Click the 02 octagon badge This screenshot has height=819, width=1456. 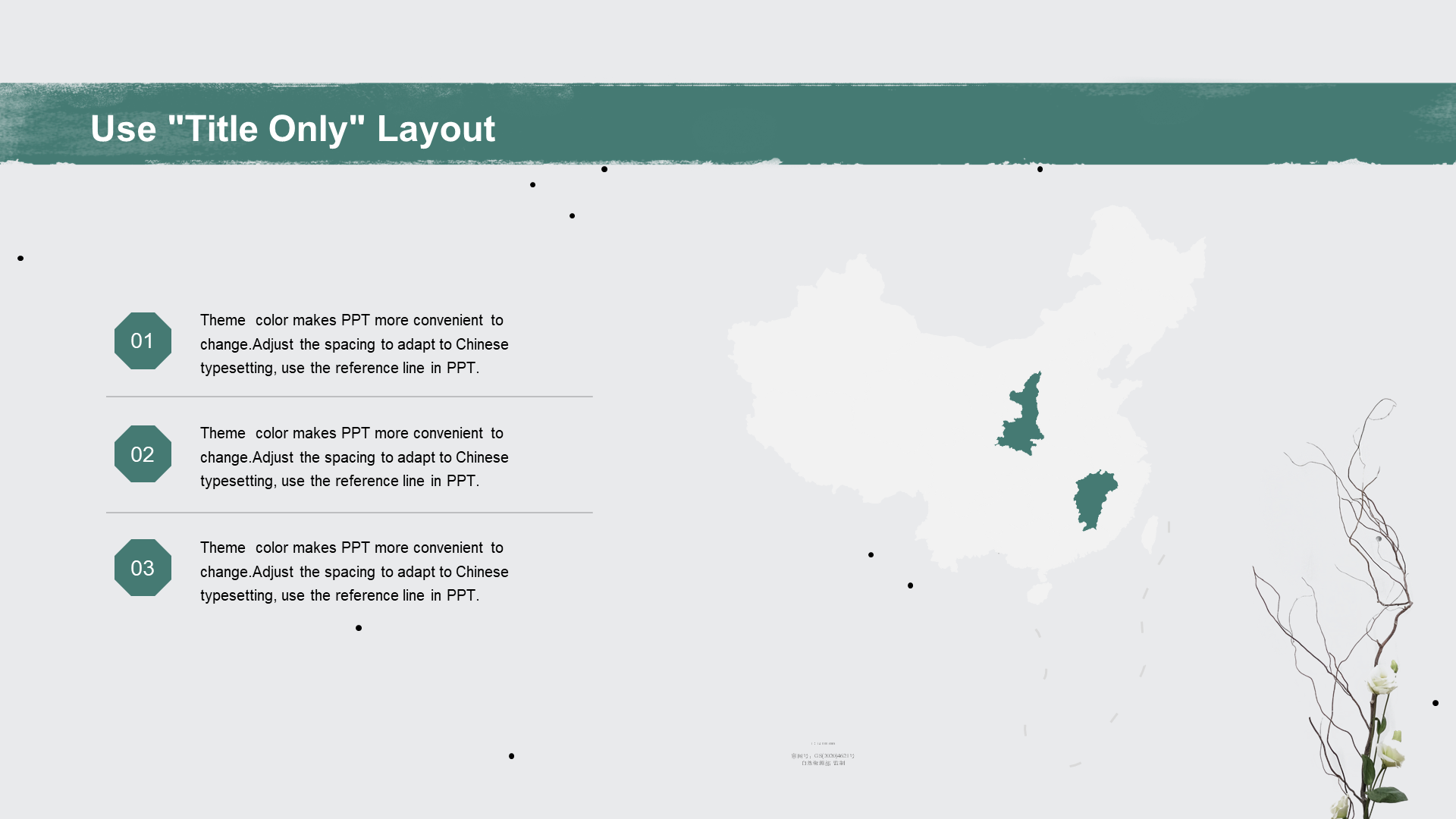(x=143, y=454)
